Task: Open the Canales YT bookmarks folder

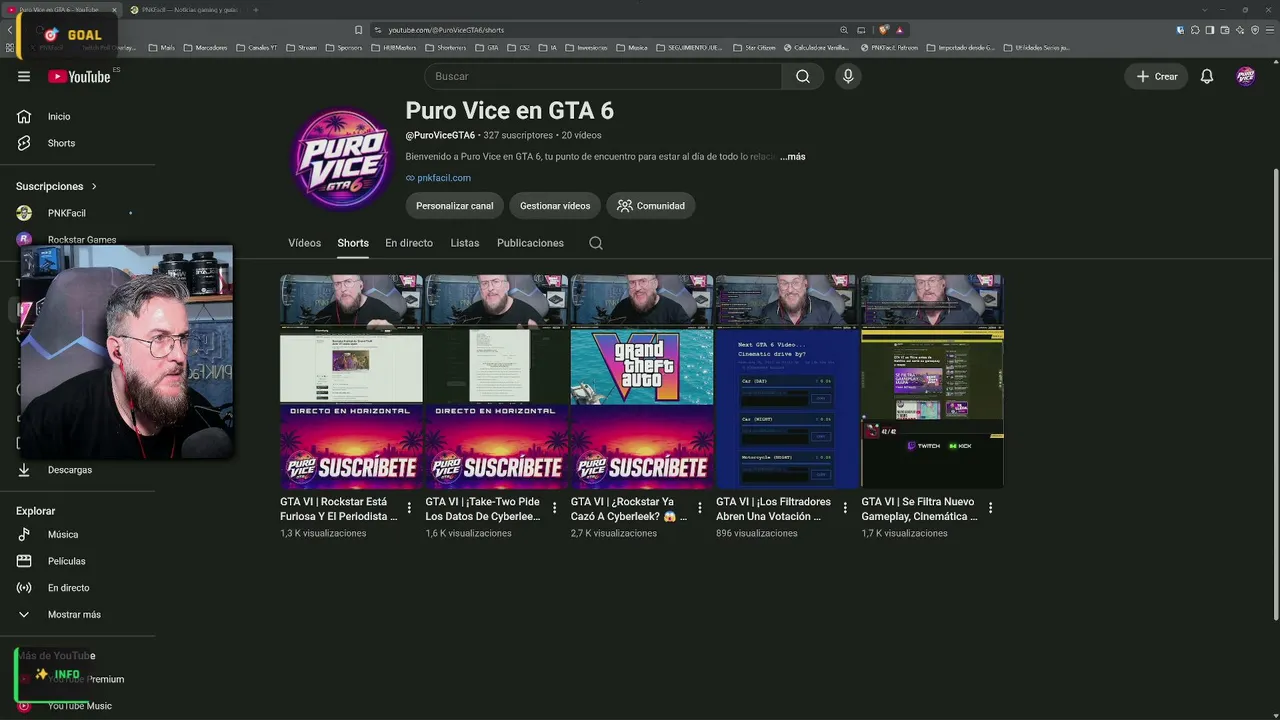Action: click(256, 47)
